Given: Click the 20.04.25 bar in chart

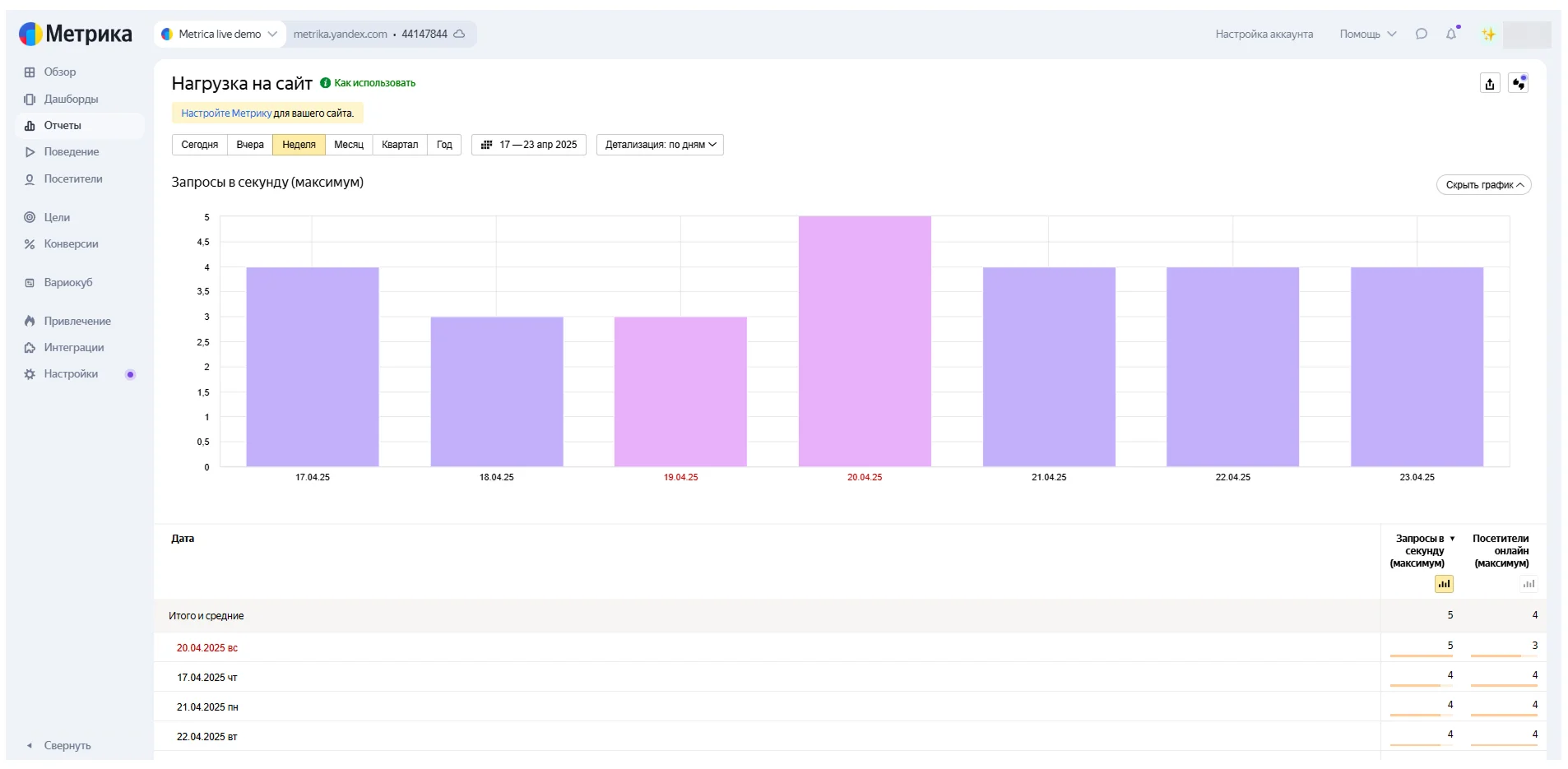Looking at the screenshot, I should (x=864, y=341).
